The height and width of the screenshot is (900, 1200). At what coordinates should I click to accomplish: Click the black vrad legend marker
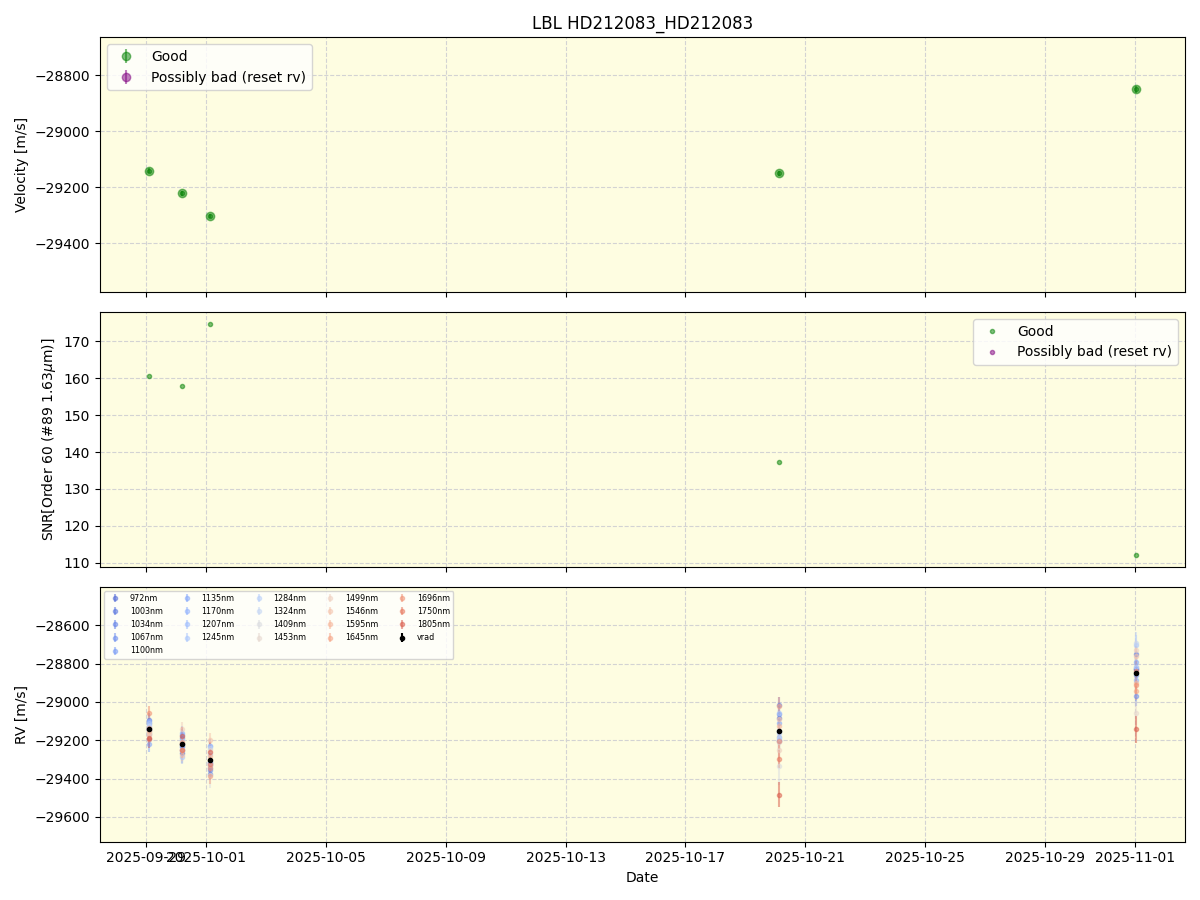(x=402, y=637)
